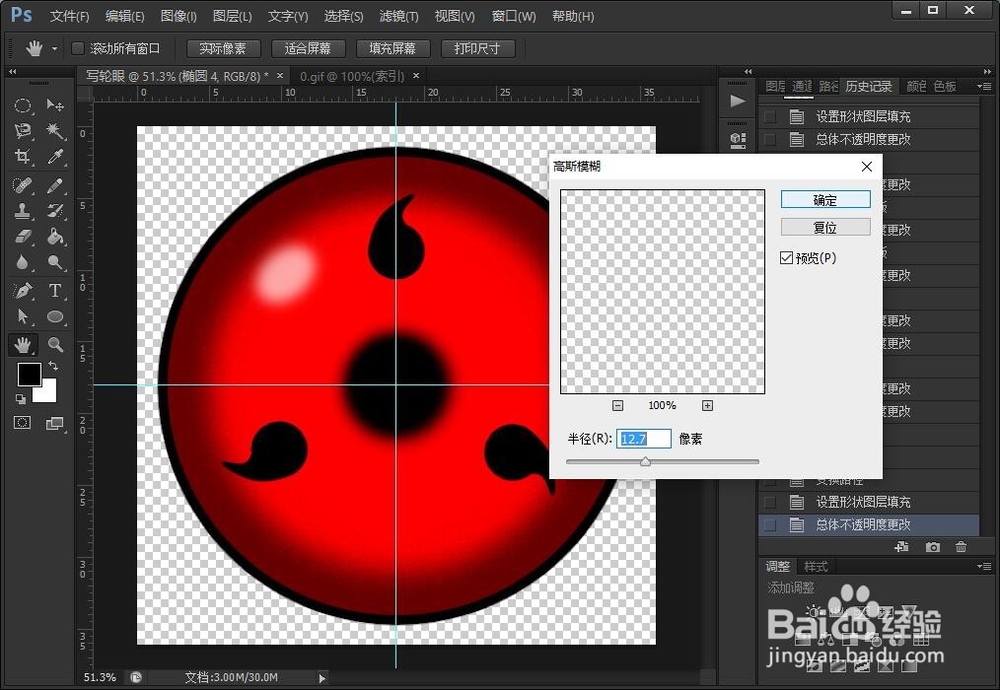The height and width of the screenshot is (690, 1000).
Task: Open History panel flyout menu
Action: [x=984, y=86]
